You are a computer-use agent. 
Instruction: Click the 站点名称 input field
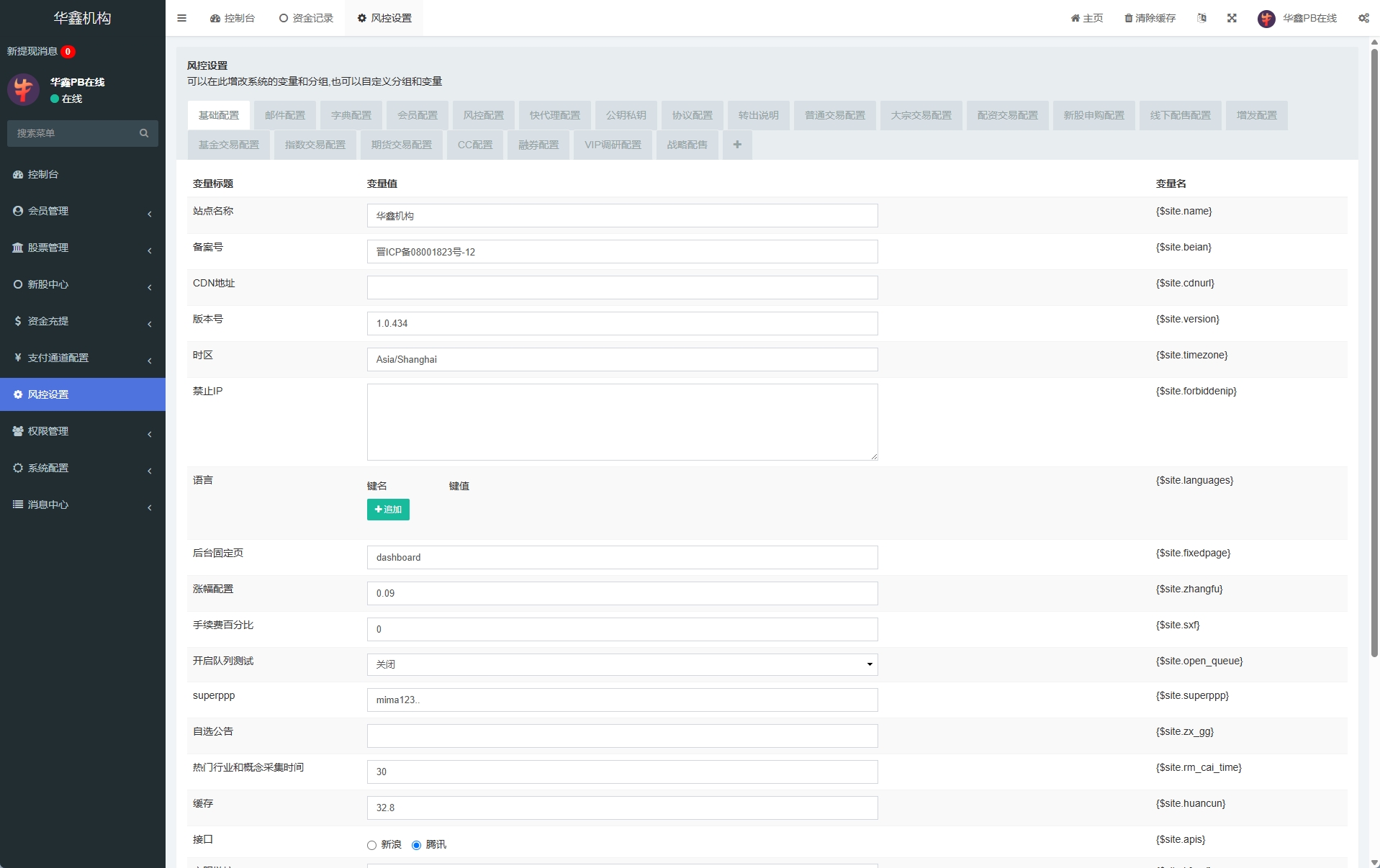click(622, 216)
